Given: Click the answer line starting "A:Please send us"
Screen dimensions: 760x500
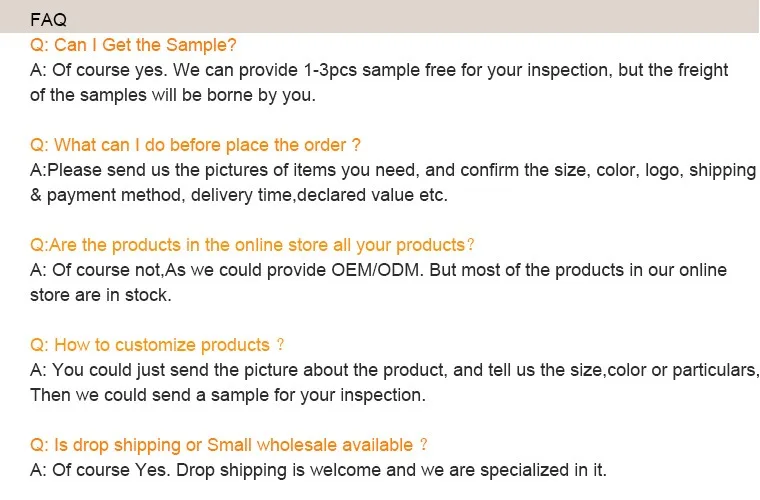Looking at the screenshot, I should pos(392,170).
